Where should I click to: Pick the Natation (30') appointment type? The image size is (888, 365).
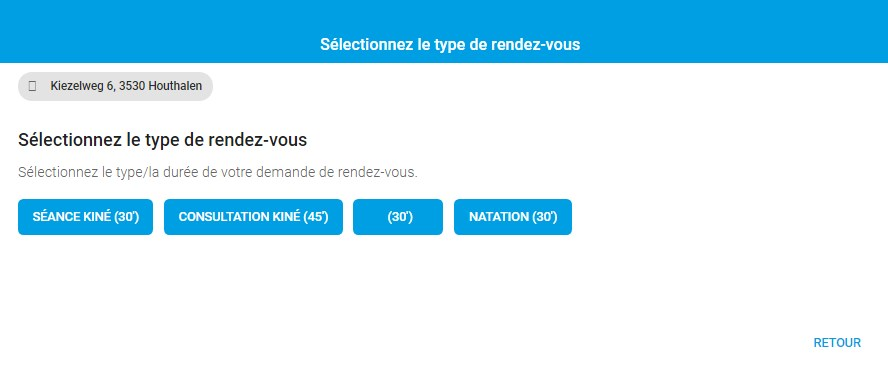513,217
